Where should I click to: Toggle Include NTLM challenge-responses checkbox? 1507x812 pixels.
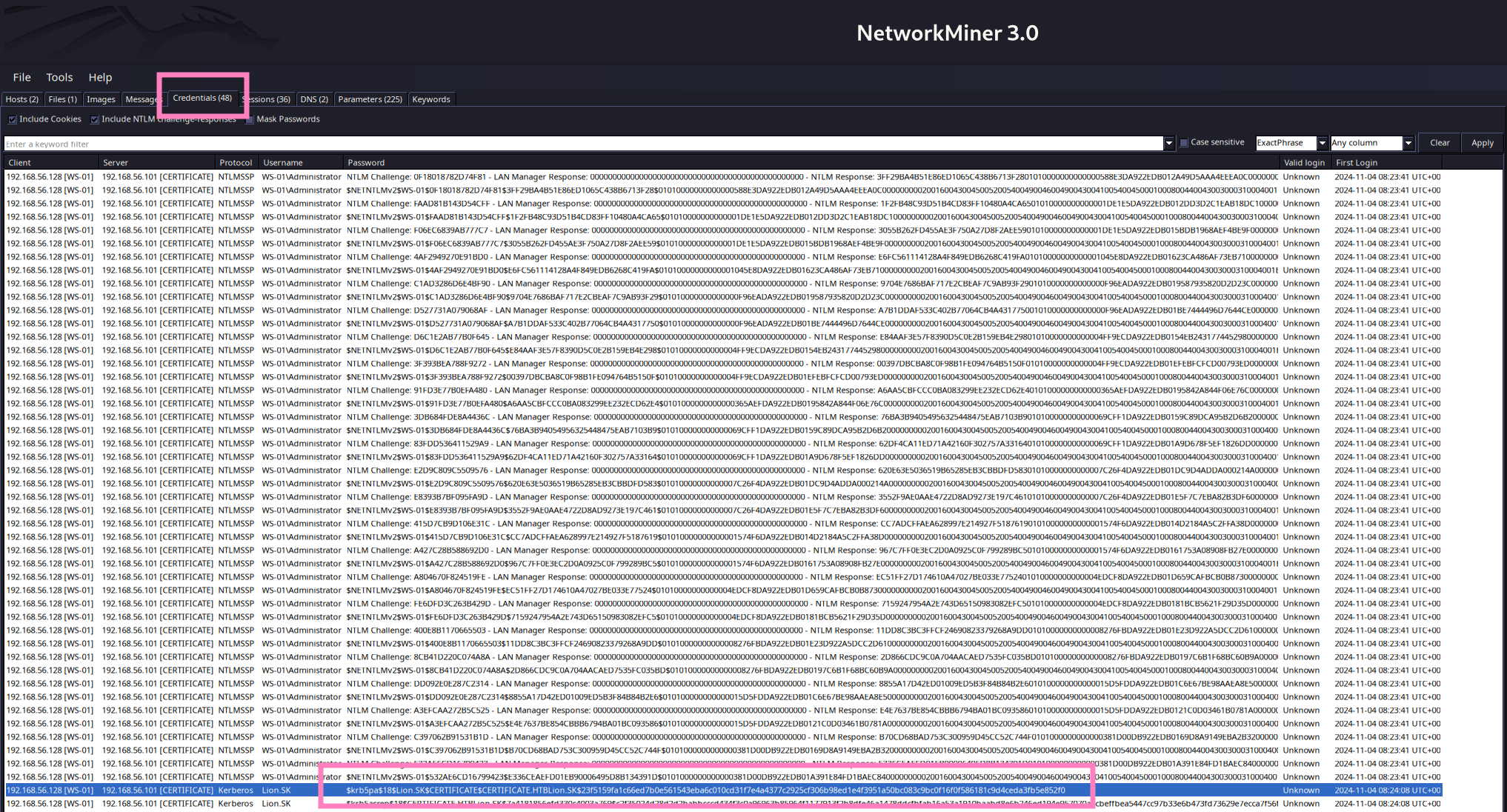pos(95,119)
